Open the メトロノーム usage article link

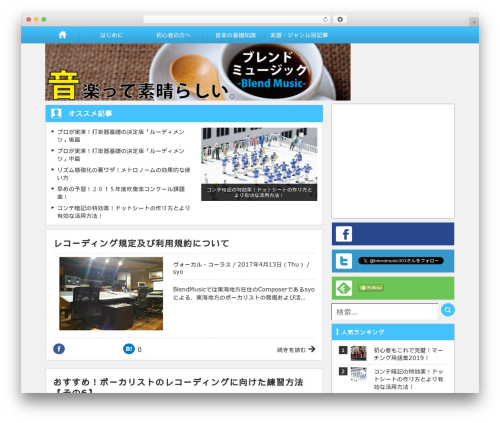coord(123,174)
